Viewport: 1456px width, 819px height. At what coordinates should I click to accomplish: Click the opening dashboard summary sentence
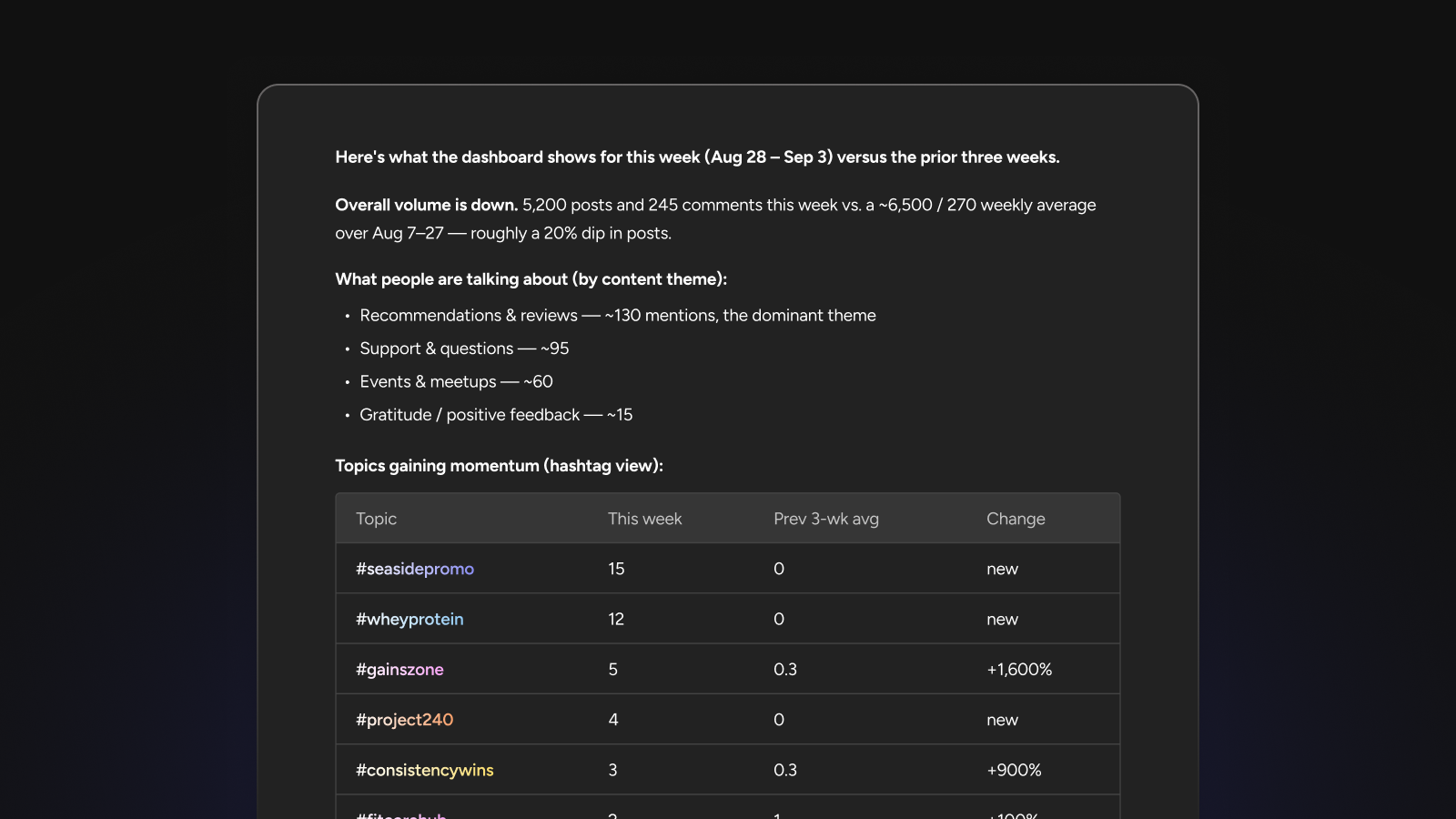[697, 157]
